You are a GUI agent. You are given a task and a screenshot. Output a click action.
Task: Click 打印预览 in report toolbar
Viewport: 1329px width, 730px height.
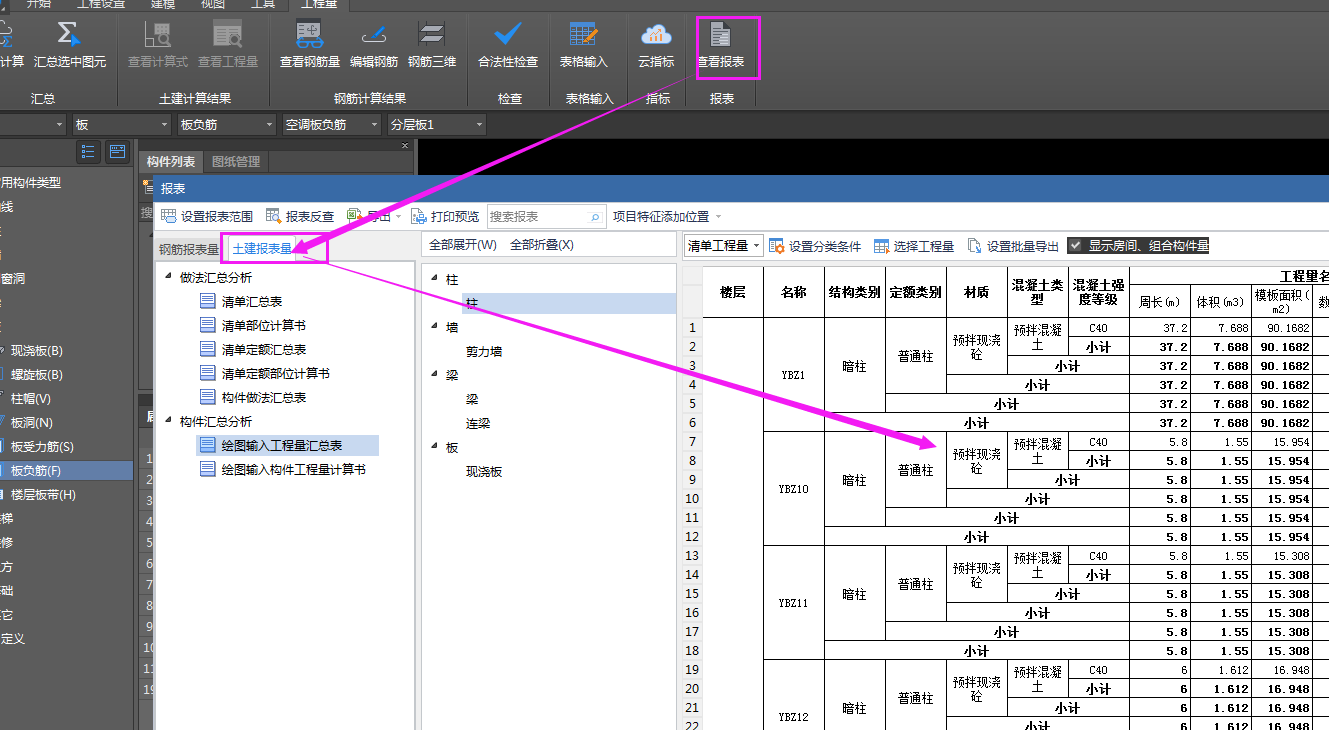tap(445, 216)
